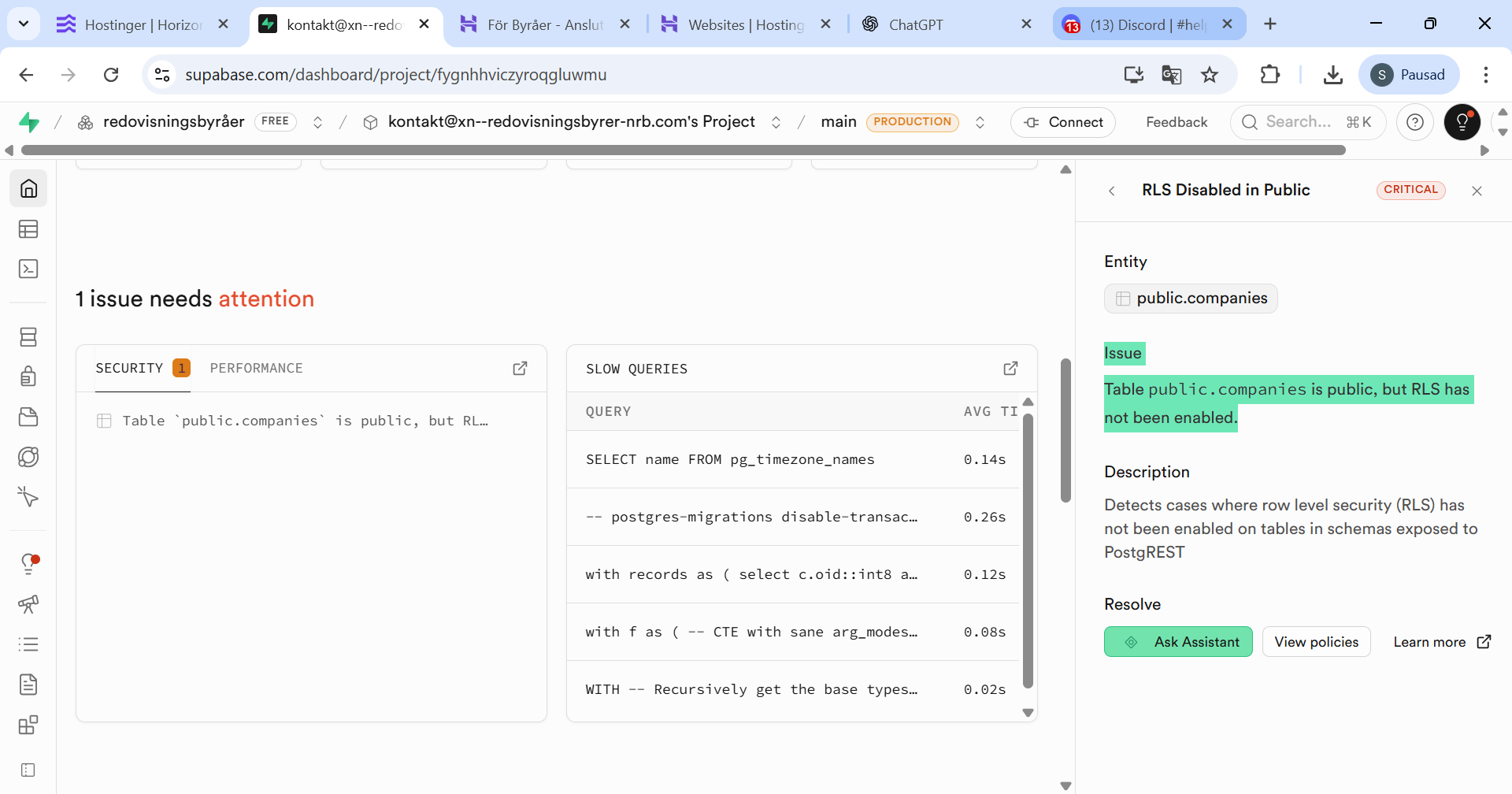Click the install app icon in address bar
This screenshot has width=1512, height=794.
1134,75
